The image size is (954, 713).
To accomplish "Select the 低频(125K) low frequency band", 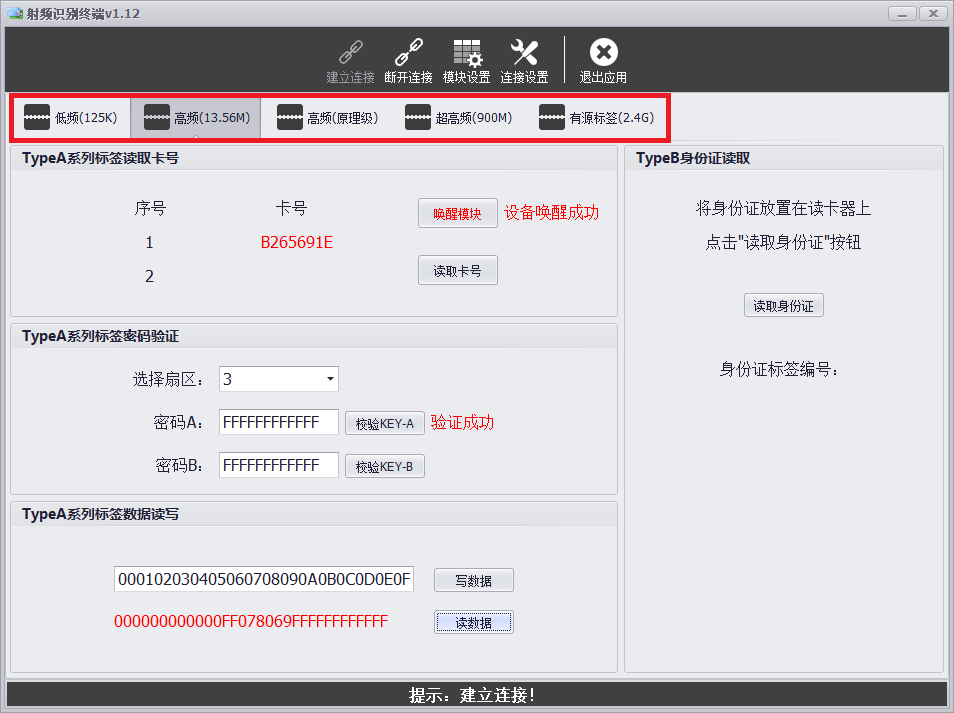I will (x=70, y=117).
